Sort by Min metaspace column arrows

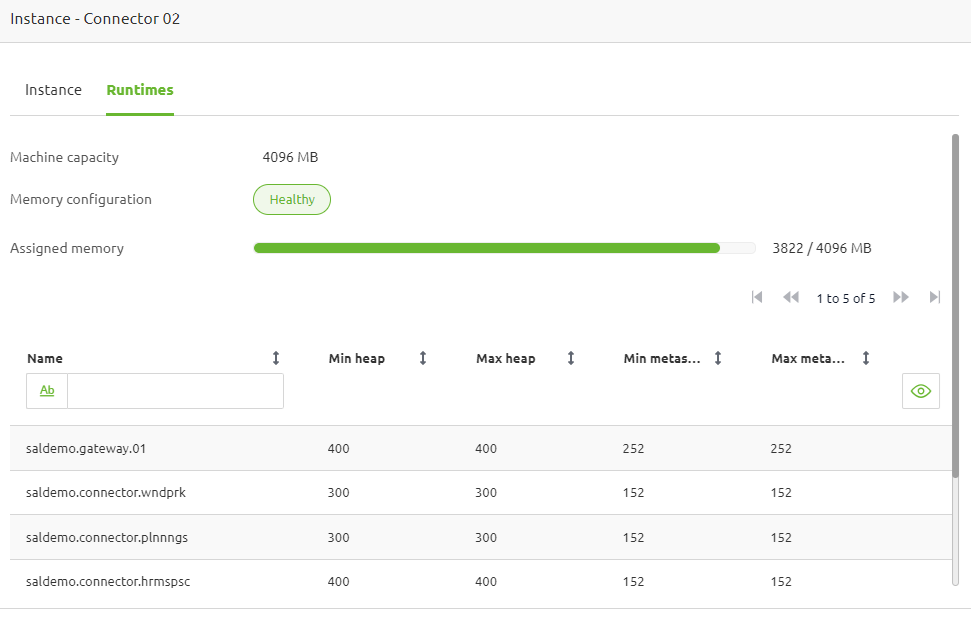pos(718,358)
